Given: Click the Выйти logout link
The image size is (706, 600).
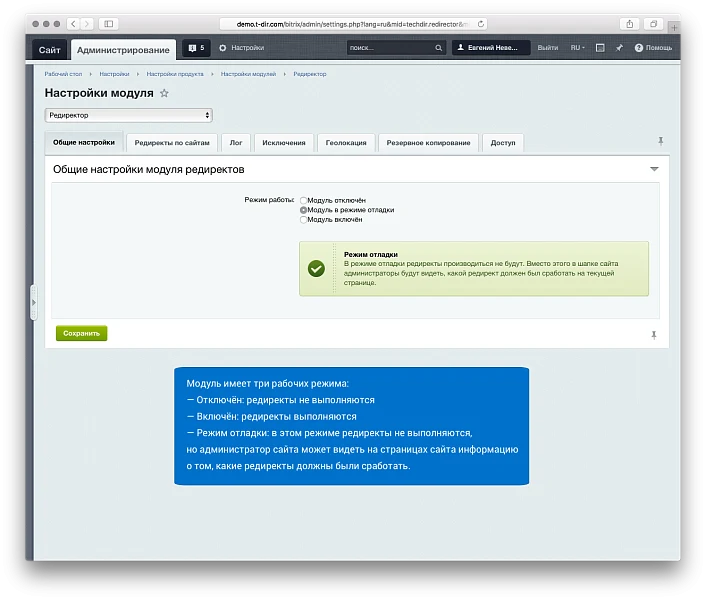Looking at the screenshot, I should coord(548,48).
